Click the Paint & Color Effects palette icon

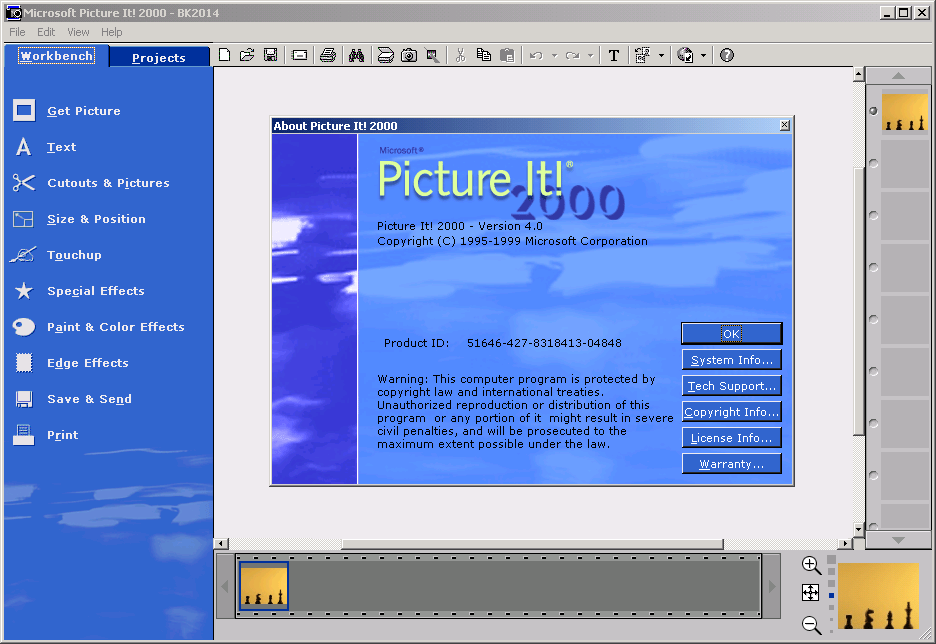(24, 326)
